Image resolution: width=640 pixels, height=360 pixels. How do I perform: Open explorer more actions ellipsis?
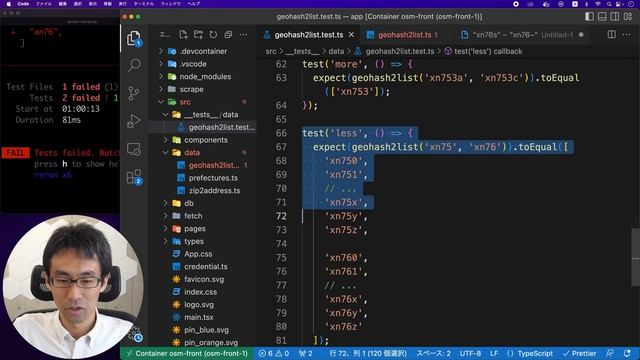(243, 35)
